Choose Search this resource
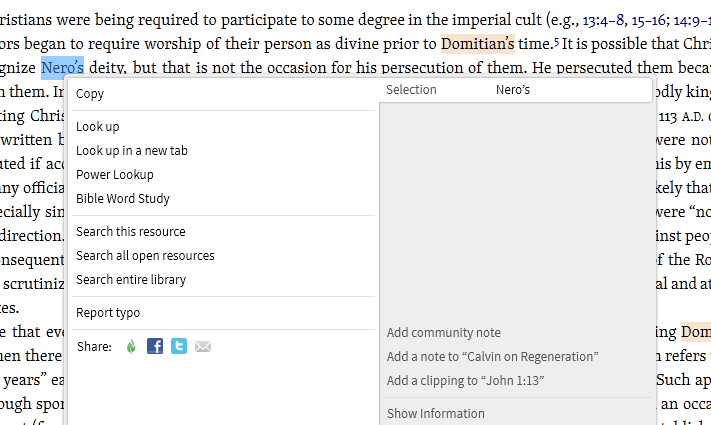 point(131,232)
